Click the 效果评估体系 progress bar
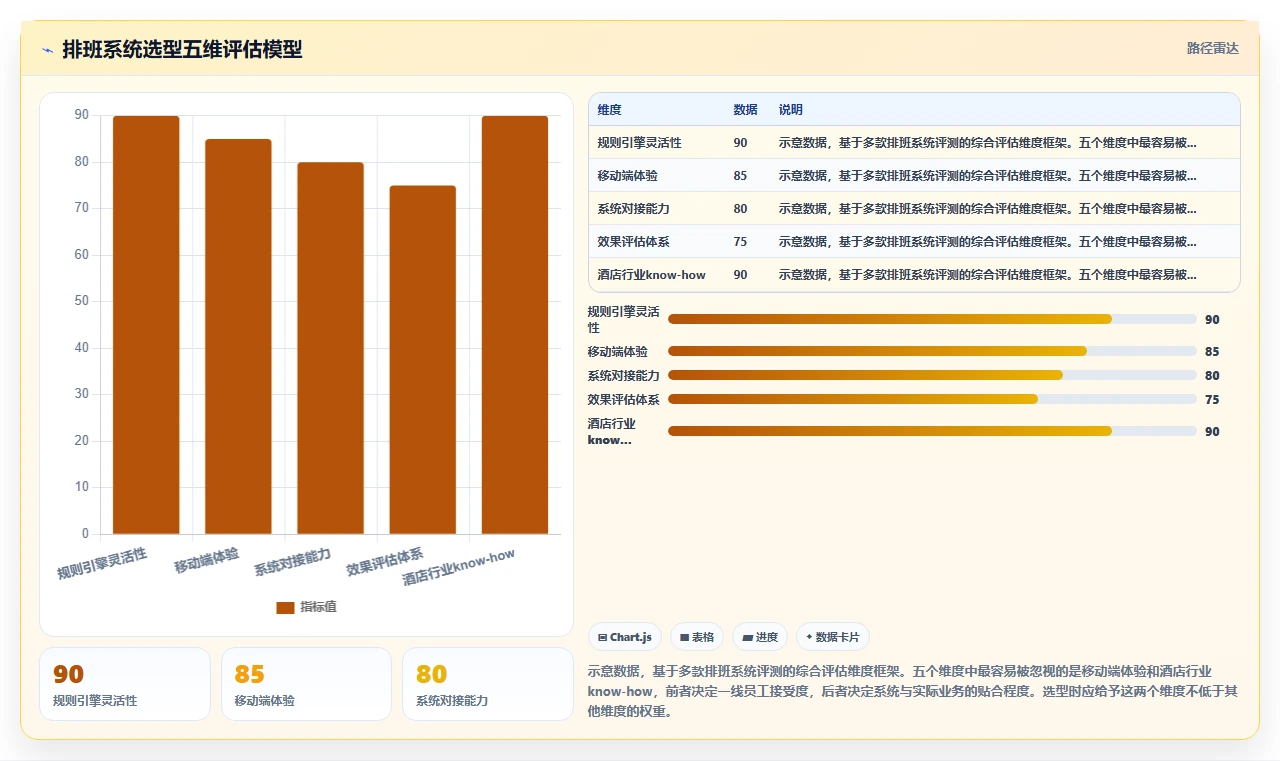This screenshot has height=761, width=1280. pyautogui.click(x=932, y=399)
